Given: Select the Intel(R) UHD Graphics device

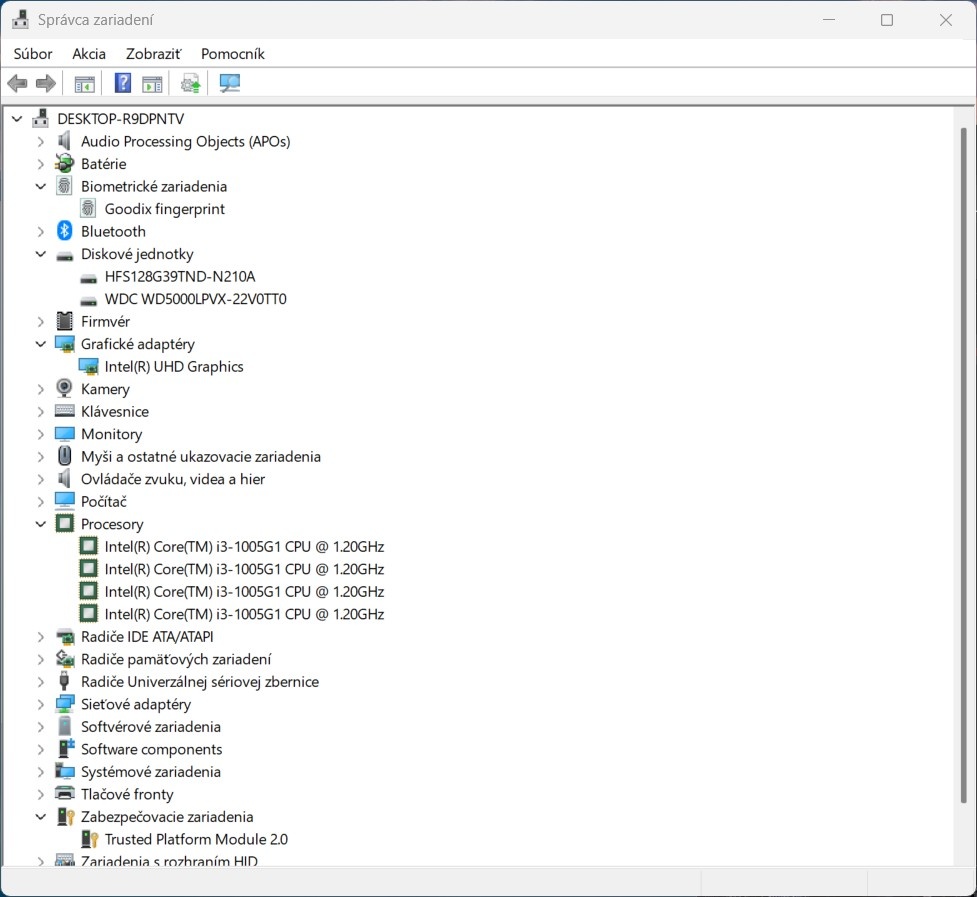Looking at the screenshot, I should tap(174, 367).
